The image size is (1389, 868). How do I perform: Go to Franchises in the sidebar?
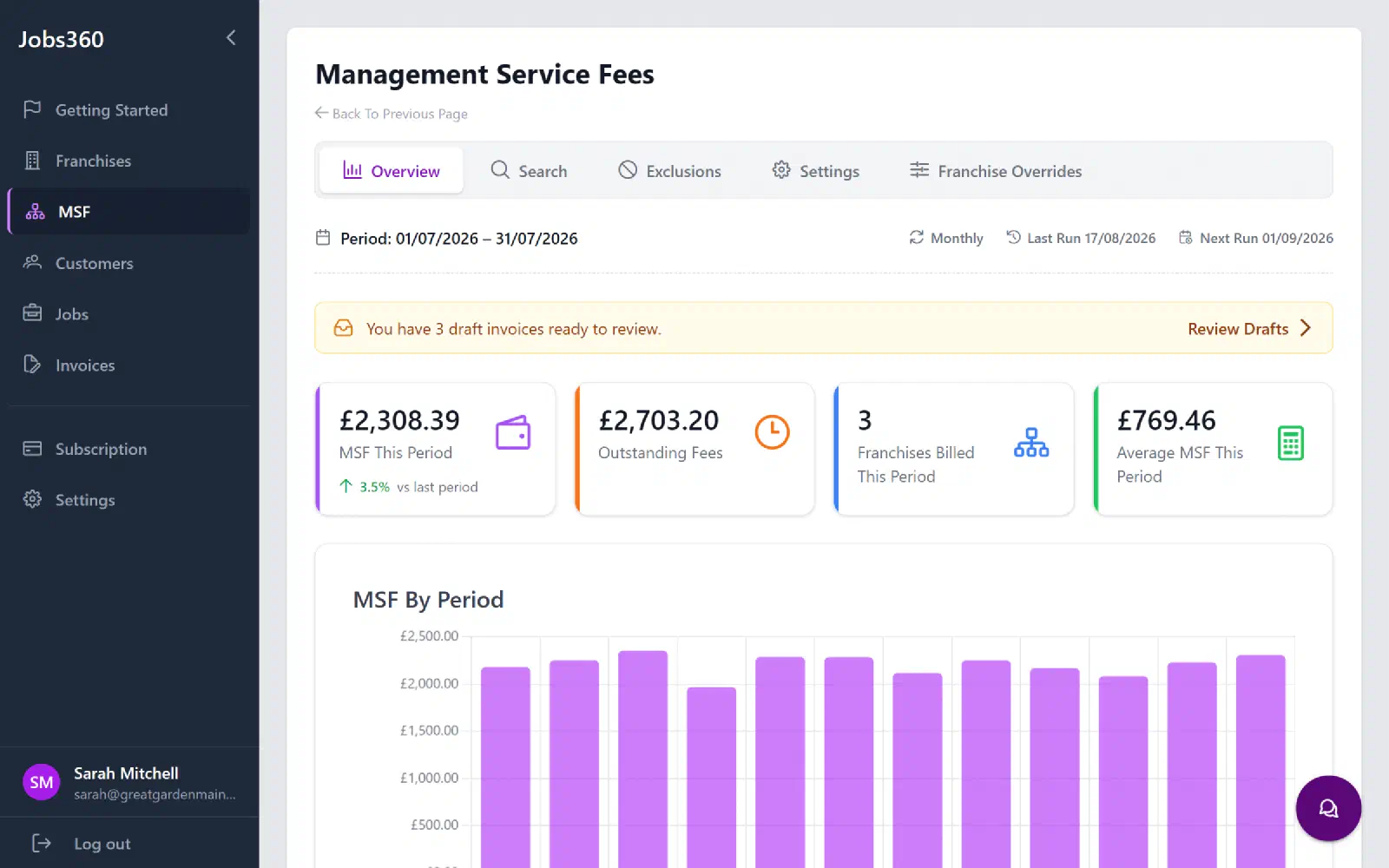(129, 161)
